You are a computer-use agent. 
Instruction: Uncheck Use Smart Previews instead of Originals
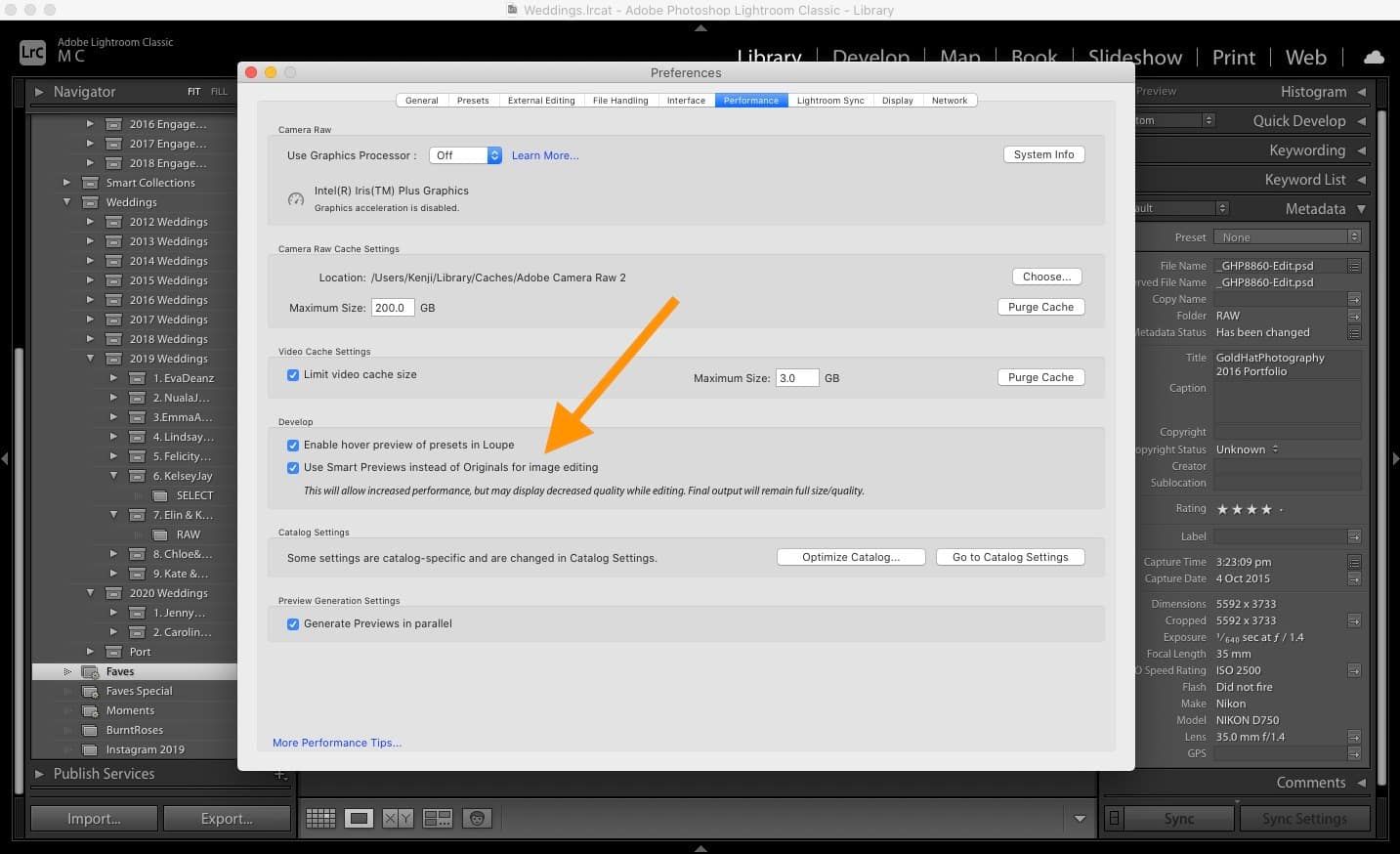pos(293,467)
